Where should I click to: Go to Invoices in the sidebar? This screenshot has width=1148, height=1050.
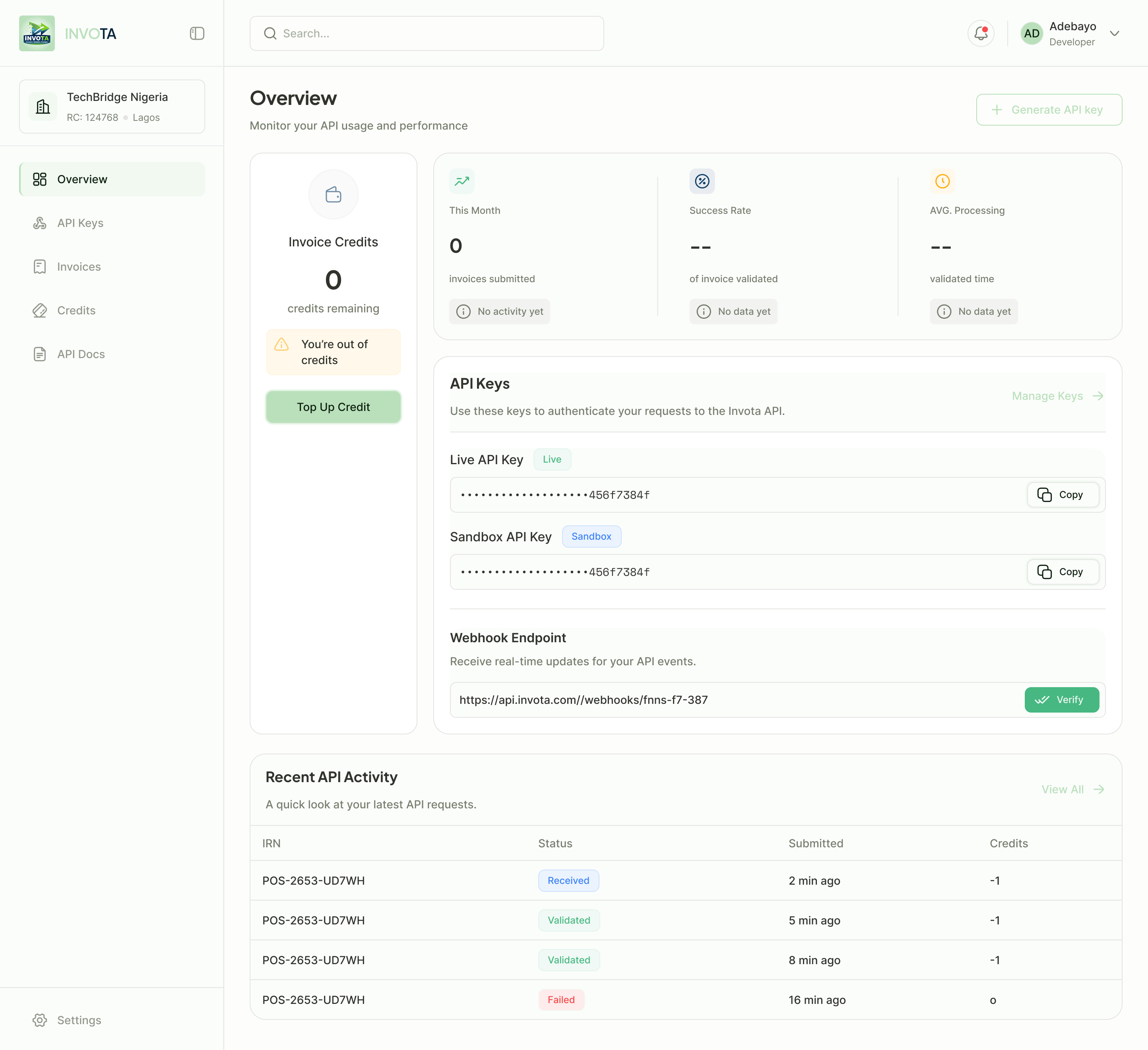112,267
